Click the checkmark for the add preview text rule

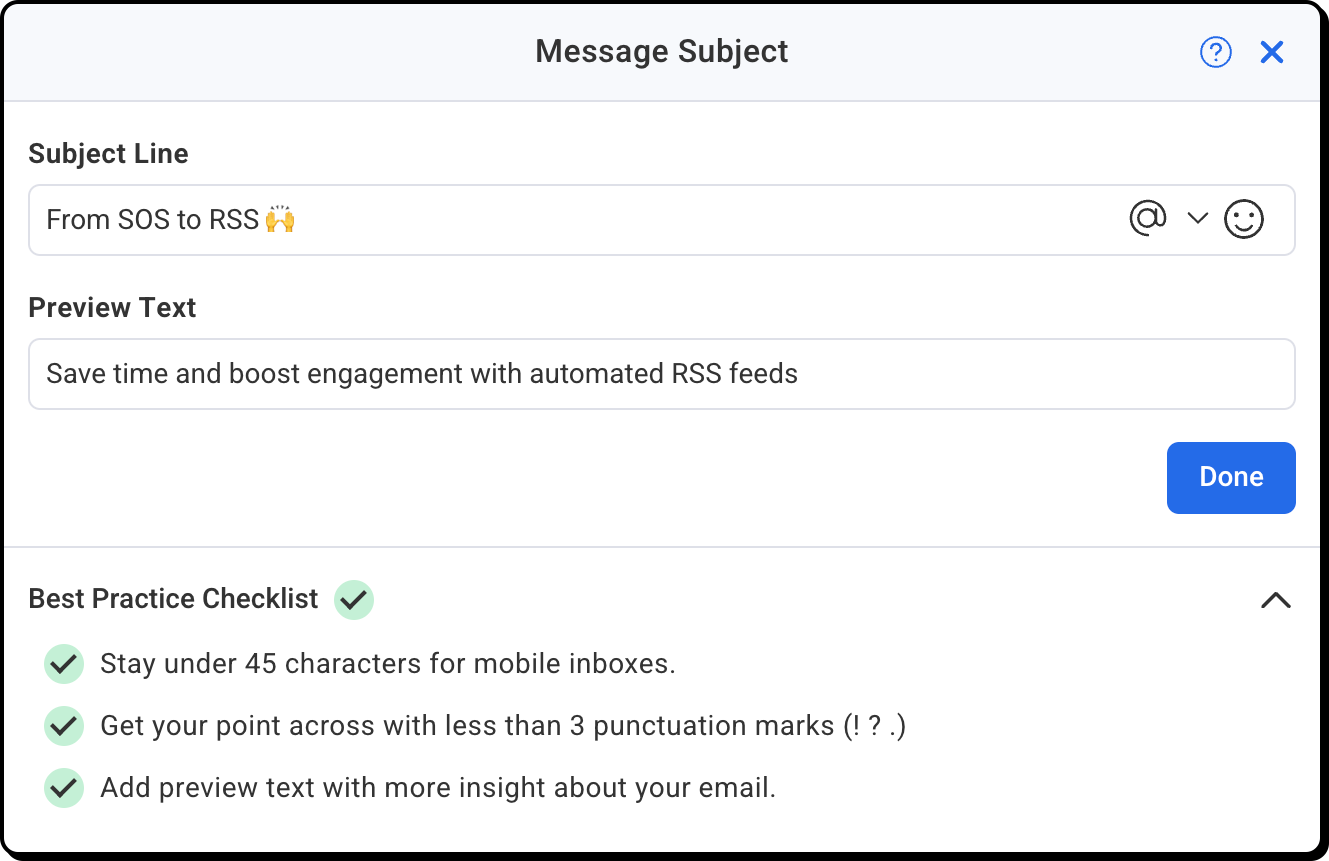tap(64, 788)
